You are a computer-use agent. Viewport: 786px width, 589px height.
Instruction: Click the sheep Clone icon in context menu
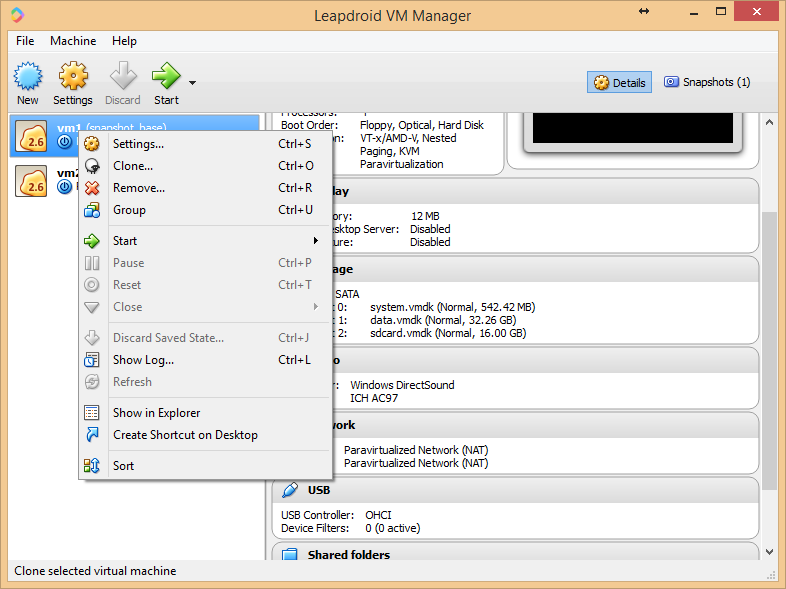click(92, 166)
